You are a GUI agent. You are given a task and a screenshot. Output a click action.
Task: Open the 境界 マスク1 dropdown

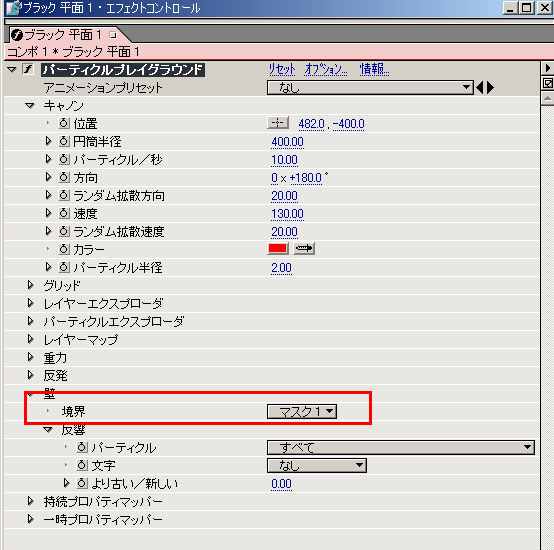coord(302,411)
